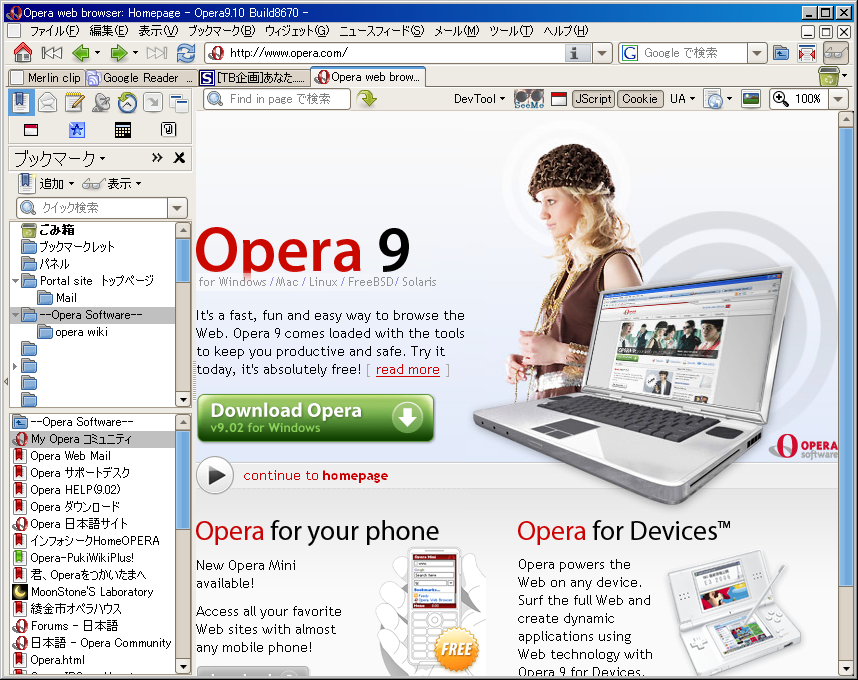The width and height of the screenshot is (858, 680).
Task: Click the Rewind navigation icon
Action: (x=52, y=53)
